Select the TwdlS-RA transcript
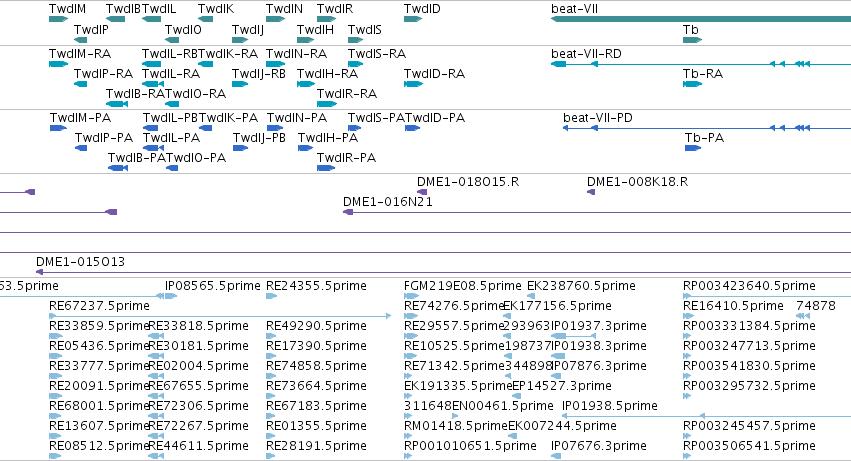The width and height of the screenshot is (851, 461). pos(355,64)
